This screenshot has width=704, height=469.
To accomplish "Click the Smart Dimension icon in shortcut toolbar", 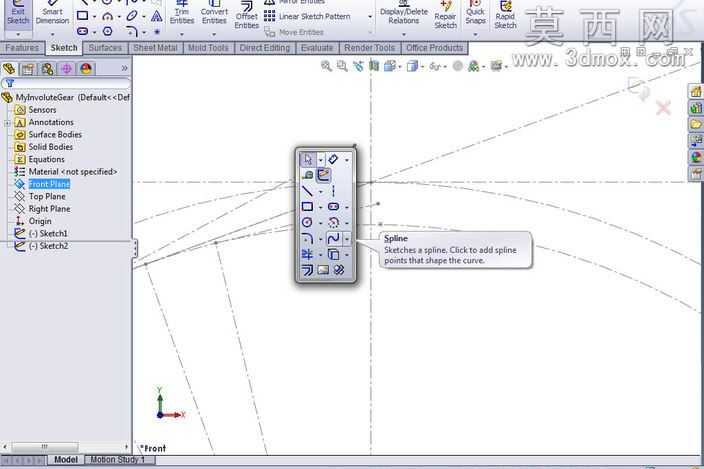I will [x=333, y=159].
